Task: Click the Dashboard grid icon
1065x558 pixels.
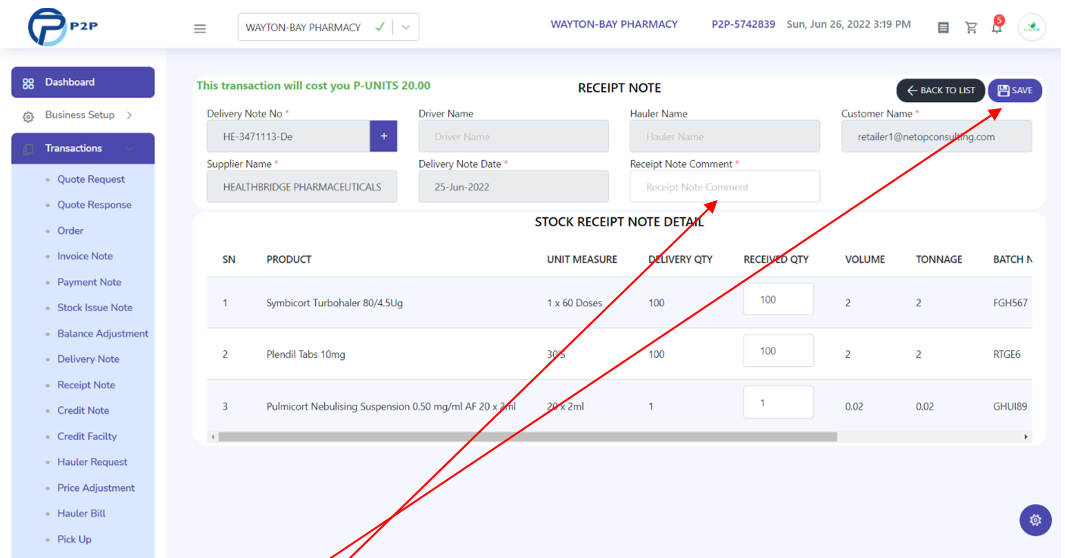Action: click(x=28, y=83)
